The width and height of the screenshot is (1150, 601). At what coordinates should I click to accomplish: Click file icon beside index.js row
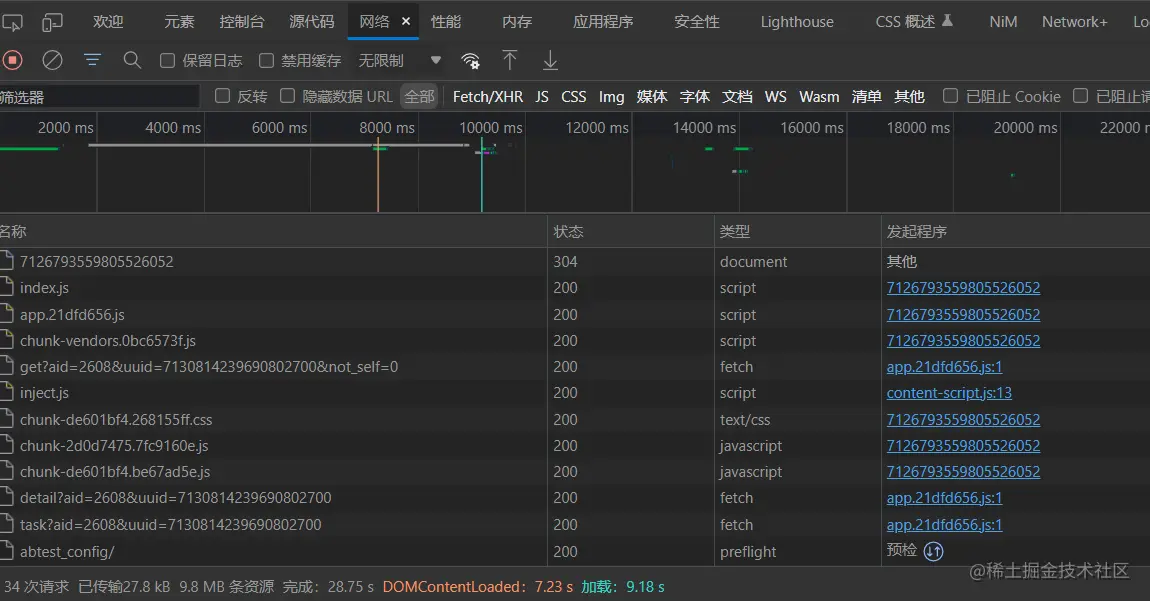(x=7, y=287)
